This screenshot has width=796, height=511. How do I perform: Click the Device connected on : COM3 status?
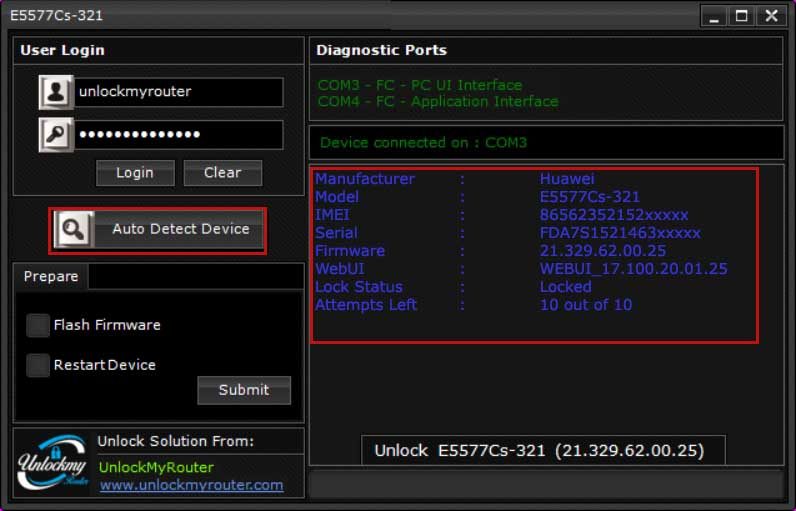click(x=424, y=143)
